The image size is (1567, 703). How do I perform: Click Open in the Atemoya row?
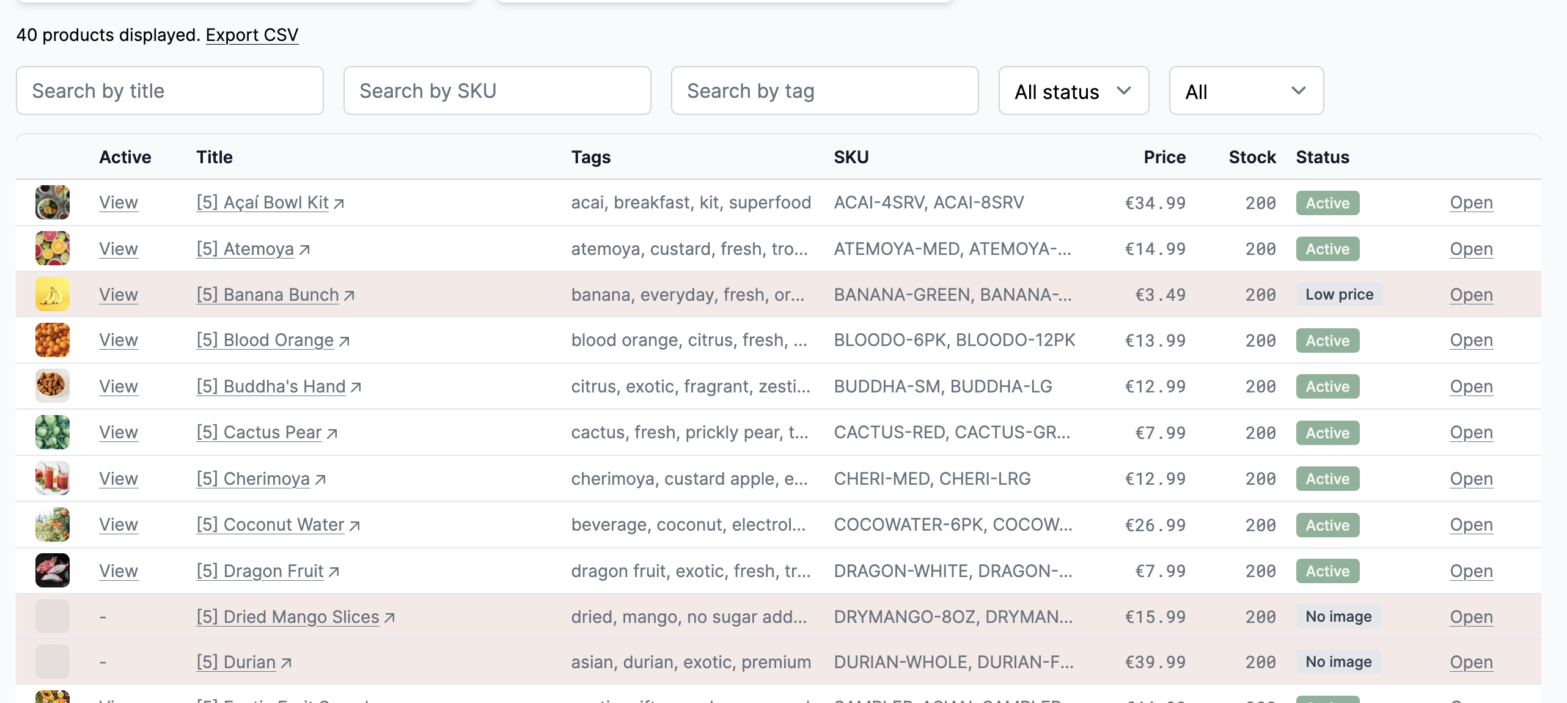[x=1471, y=249]
